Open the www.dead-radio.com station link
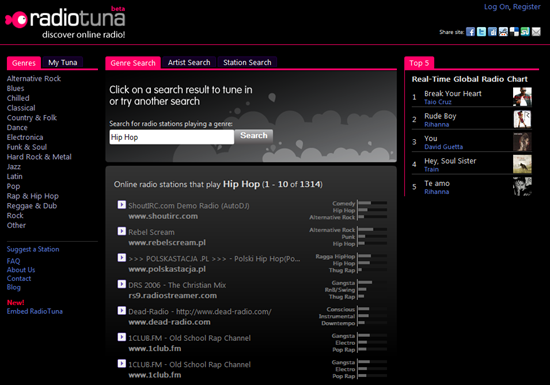This screenshot has width=550, height=385. tap(169, 322)
